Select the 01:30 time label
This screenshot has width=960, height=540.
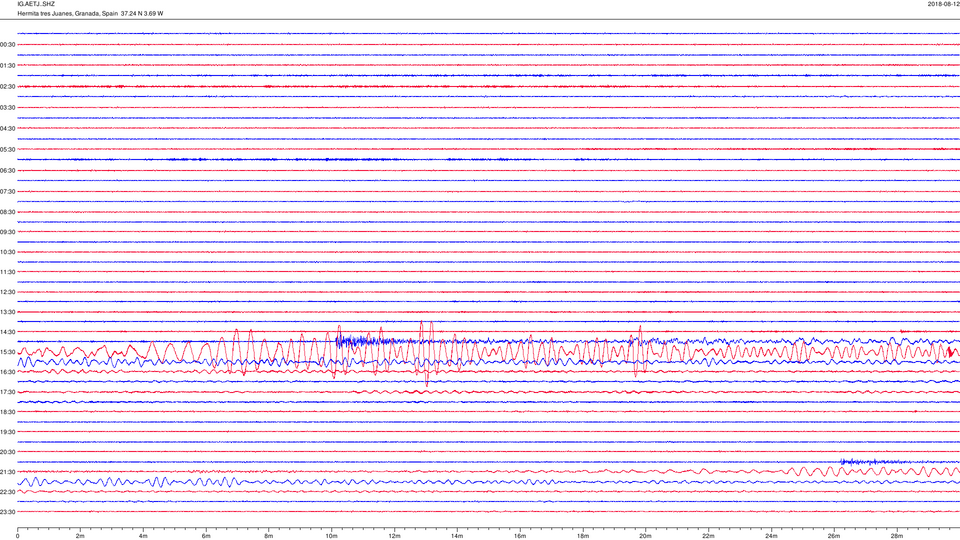(7, 66)
